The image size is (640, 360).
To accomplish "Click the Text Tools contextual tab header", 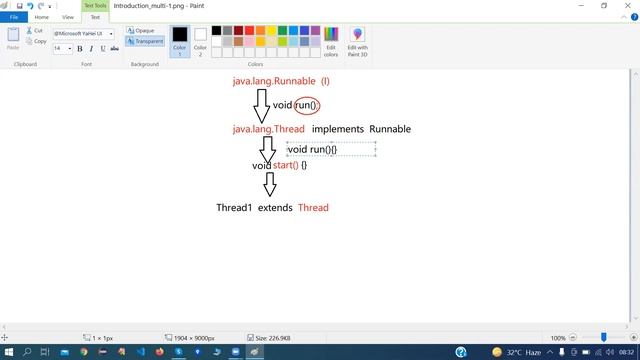I will (95, 6).
